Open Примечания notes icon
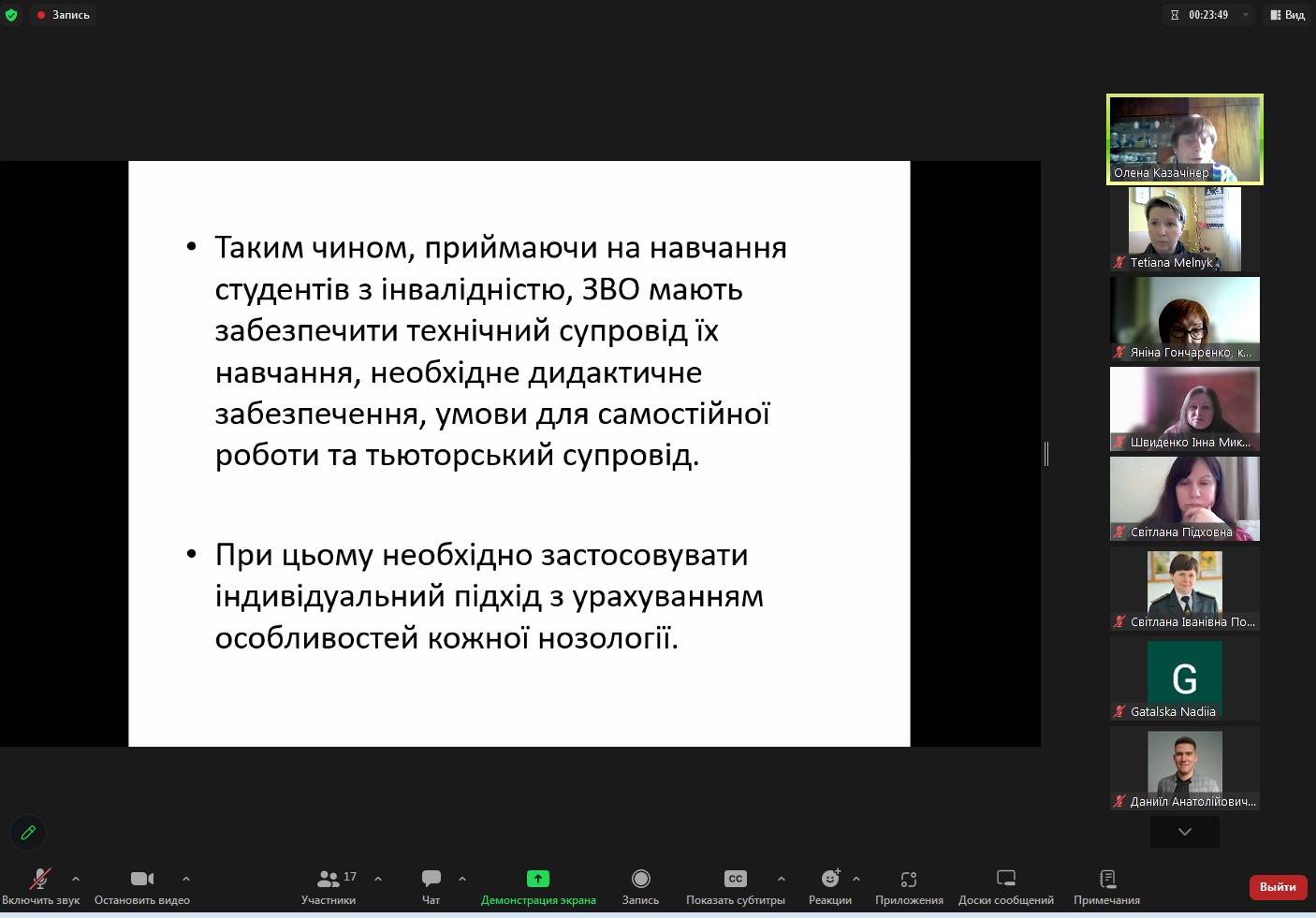 click(x=1107, y=879)
